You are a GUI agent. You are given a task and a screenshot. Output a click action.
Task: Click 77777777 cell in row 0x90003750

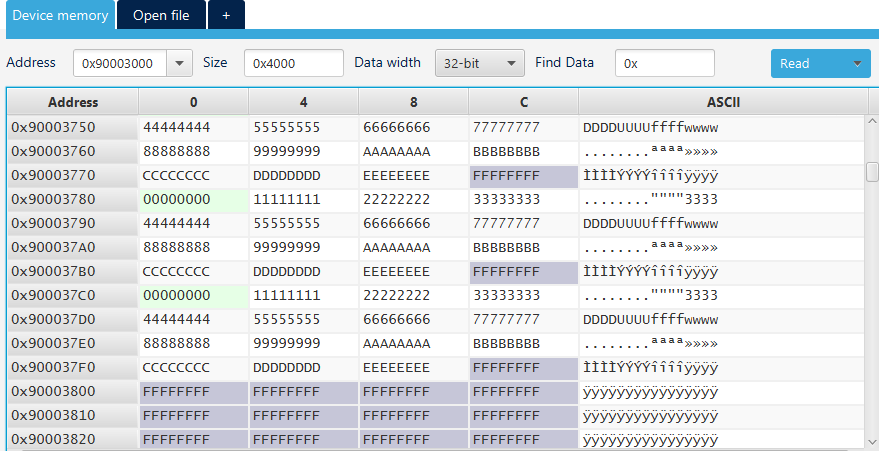point(524,128)
